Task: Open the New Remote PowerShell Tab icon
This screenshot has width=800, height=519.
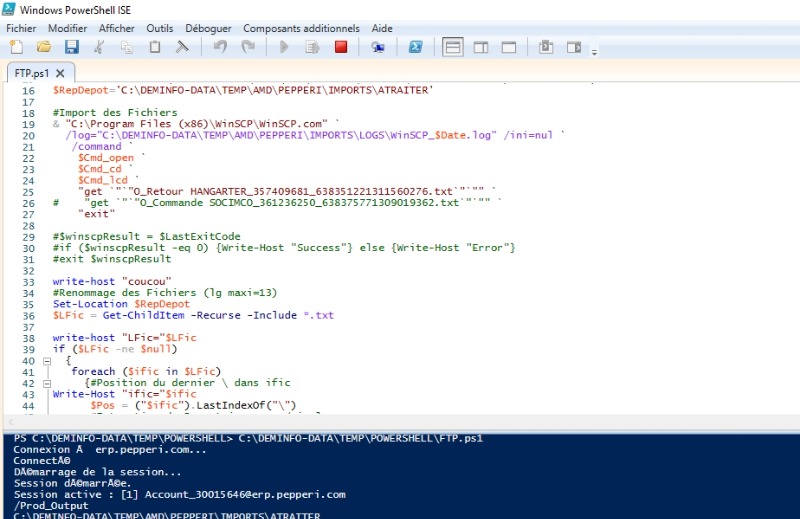Action: pos(378,47)
